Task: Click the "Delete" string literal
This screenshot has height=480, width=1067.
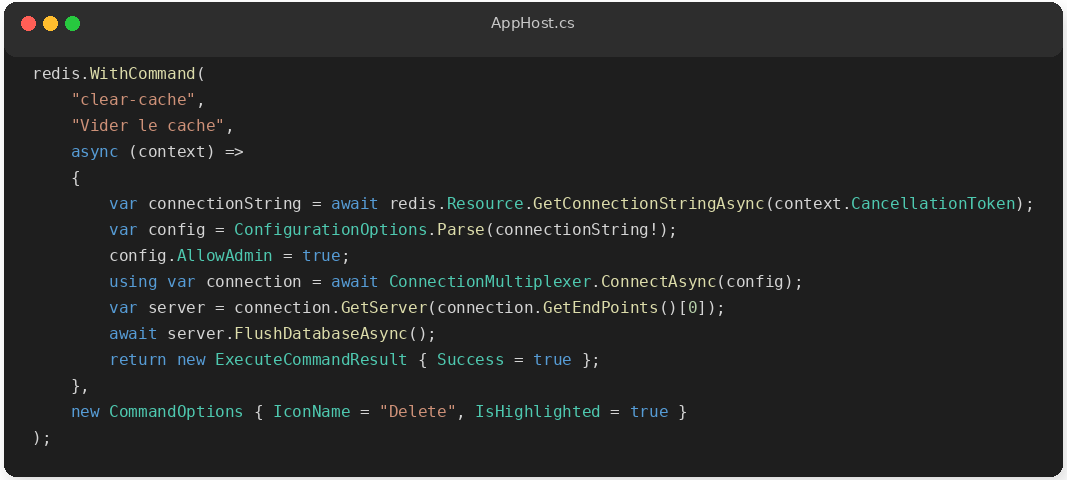Action: 417,412
